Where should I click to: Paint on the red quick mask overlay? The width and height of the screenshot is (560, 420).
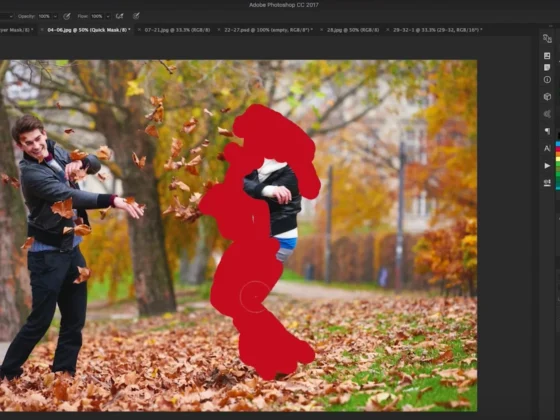click(250, 250)
